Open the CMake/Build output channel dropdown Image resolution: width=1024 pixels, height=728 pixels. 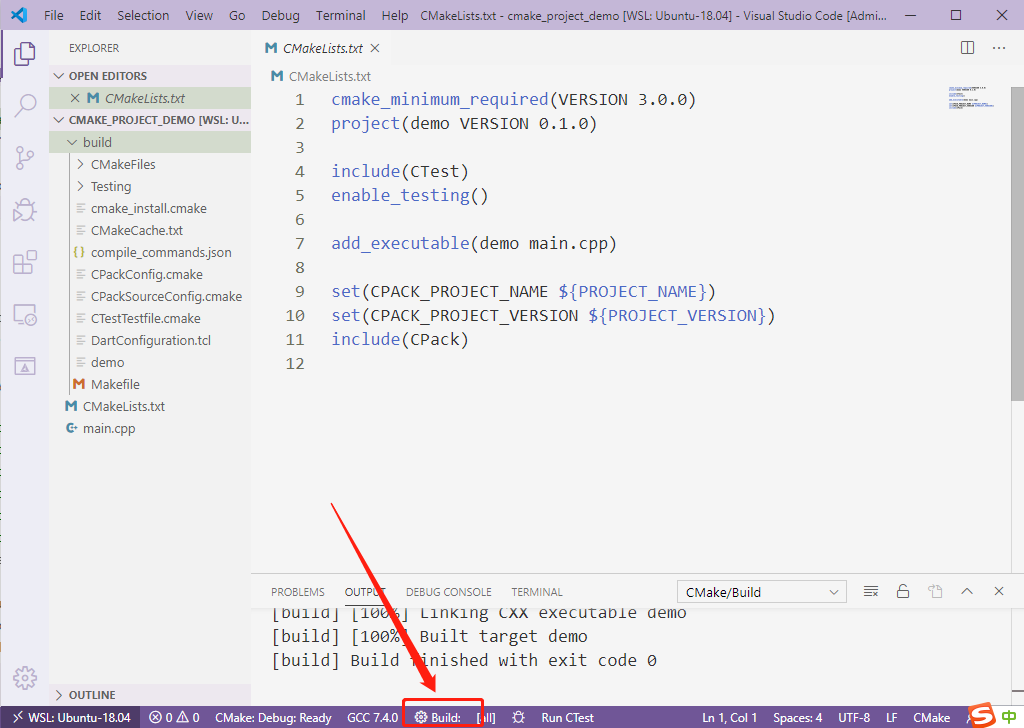[x=761, y=591]
